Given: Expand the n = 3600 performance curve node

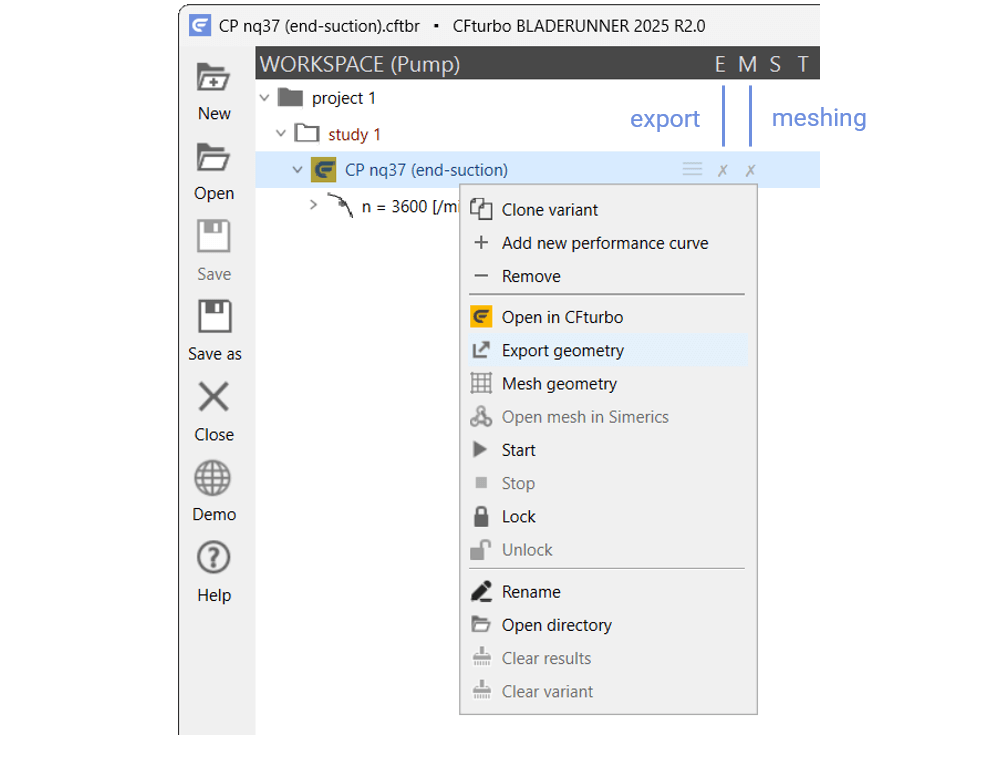Looking at the screenshot, I should (x=314, y=205).
